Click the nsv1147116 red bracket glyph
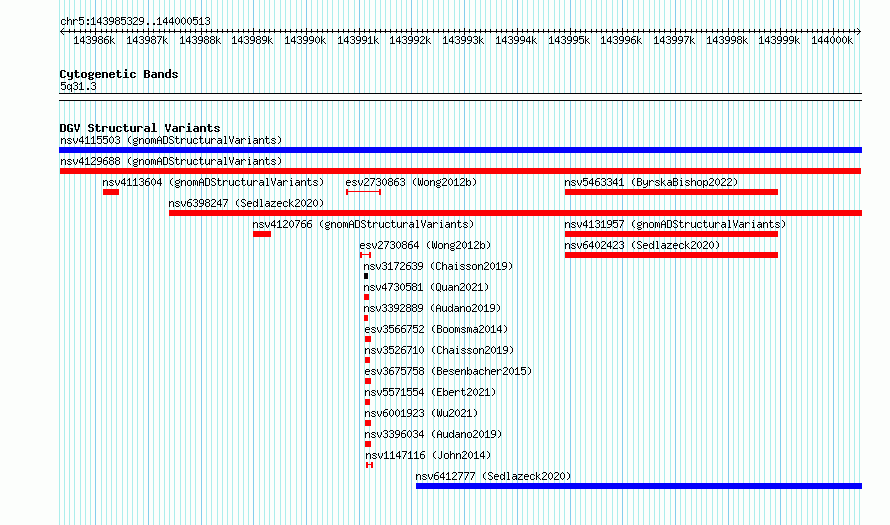Screen dimensions: 890x525 pos(370,465)
